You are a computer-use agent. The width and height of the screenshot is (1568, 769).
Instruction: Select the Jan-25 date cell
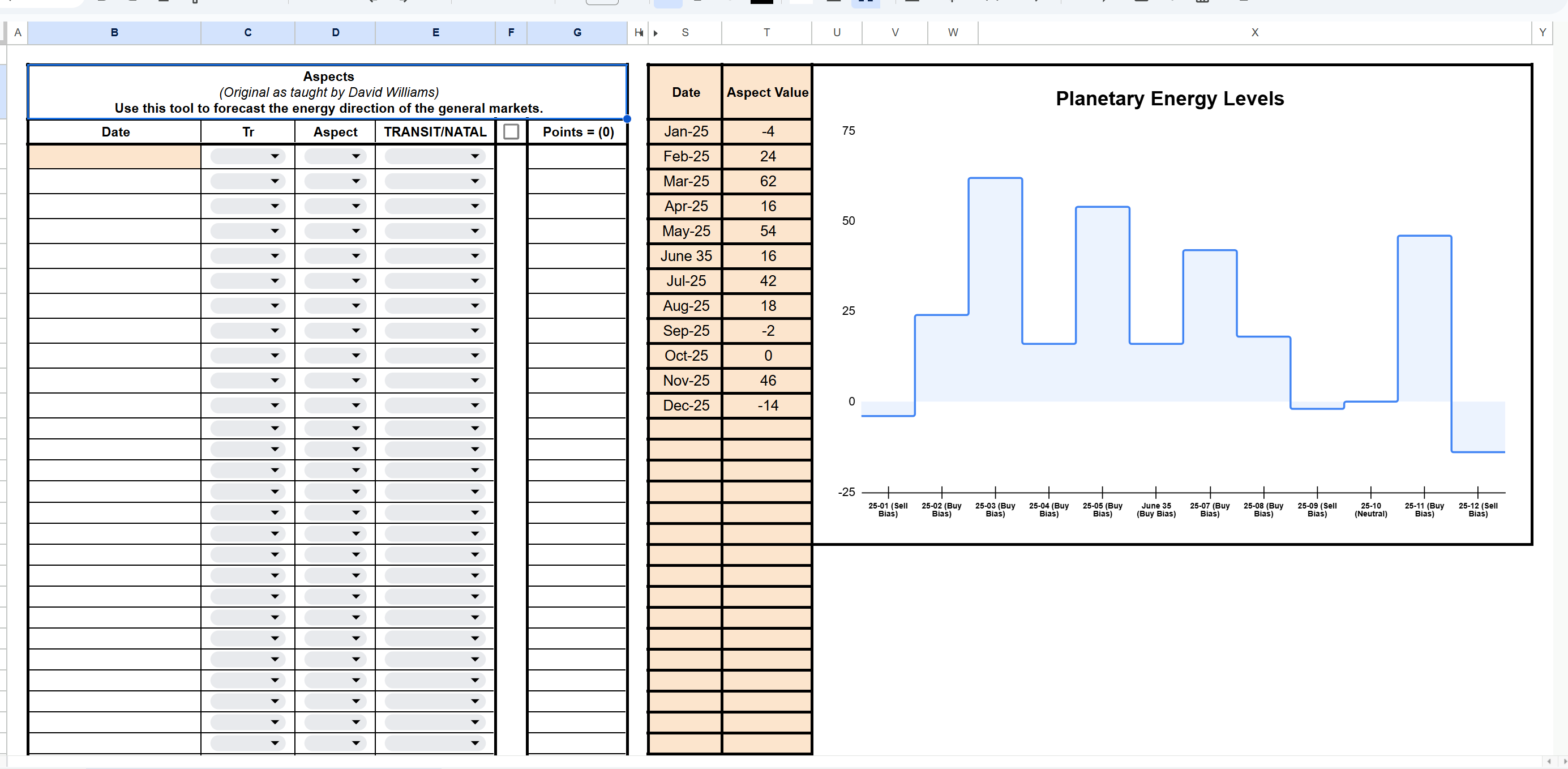pyautogui.click(x=686, y=131)
